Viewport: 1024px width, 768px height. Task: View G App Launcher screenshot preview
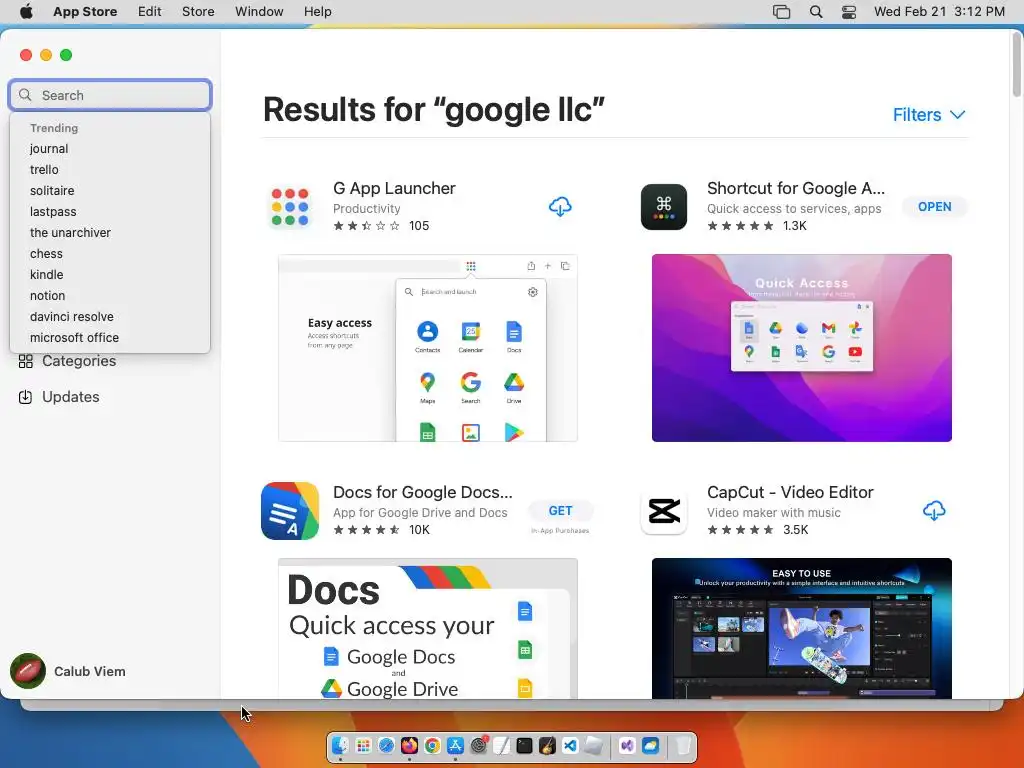[x=428, y=348]
